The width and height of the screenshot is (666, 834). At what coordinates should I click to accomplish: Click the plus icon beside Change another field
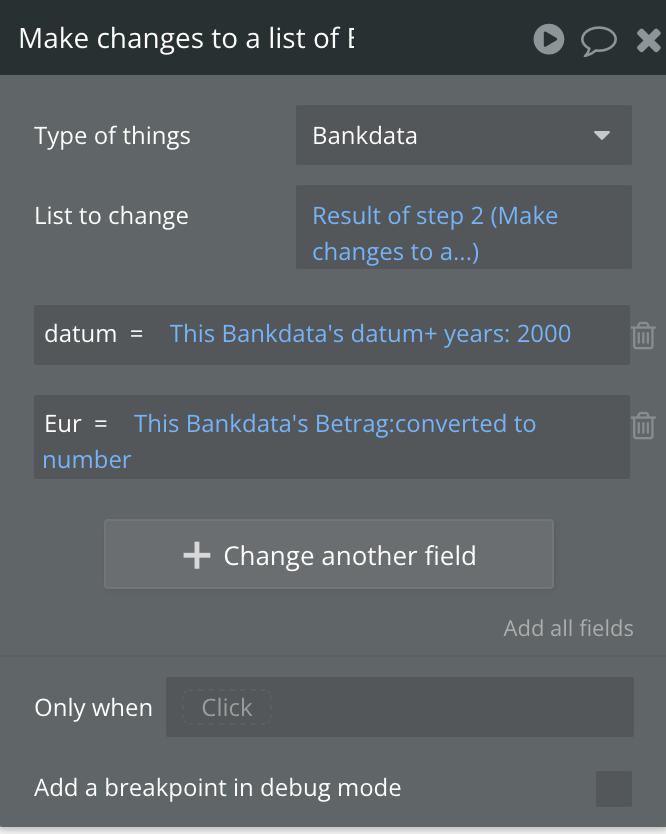pyautogui.click(x=198, y=555)
